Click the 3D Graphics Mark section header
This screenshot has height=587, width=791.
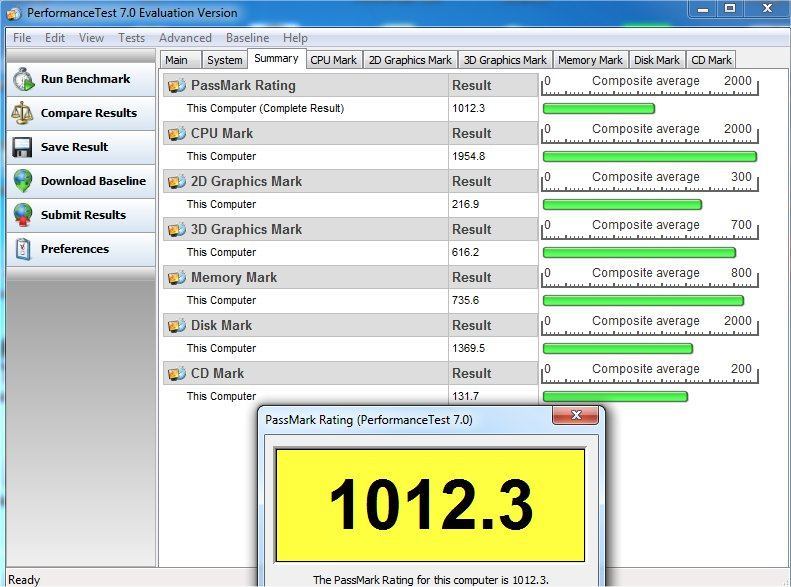(x=306, y=229)
